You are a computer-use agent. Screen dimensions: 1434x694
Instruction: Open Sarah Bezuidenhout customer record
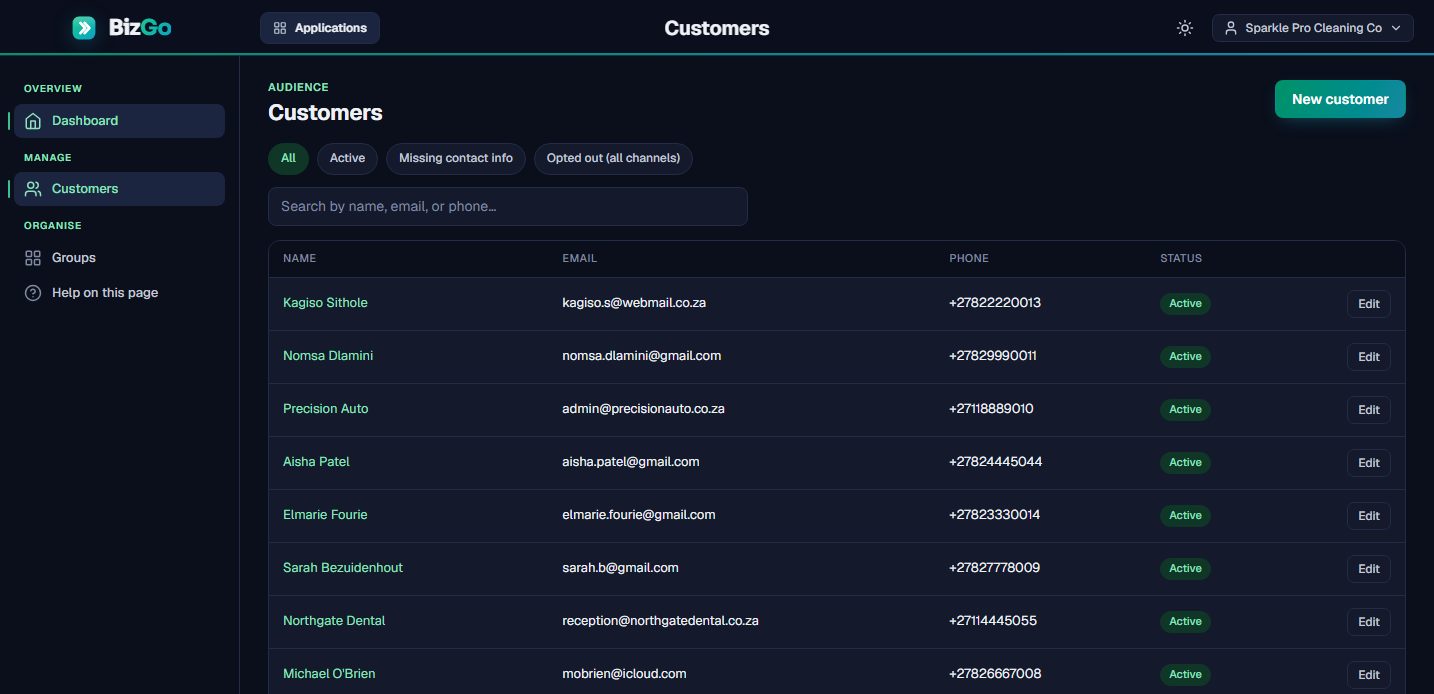(x=343, y=568)
